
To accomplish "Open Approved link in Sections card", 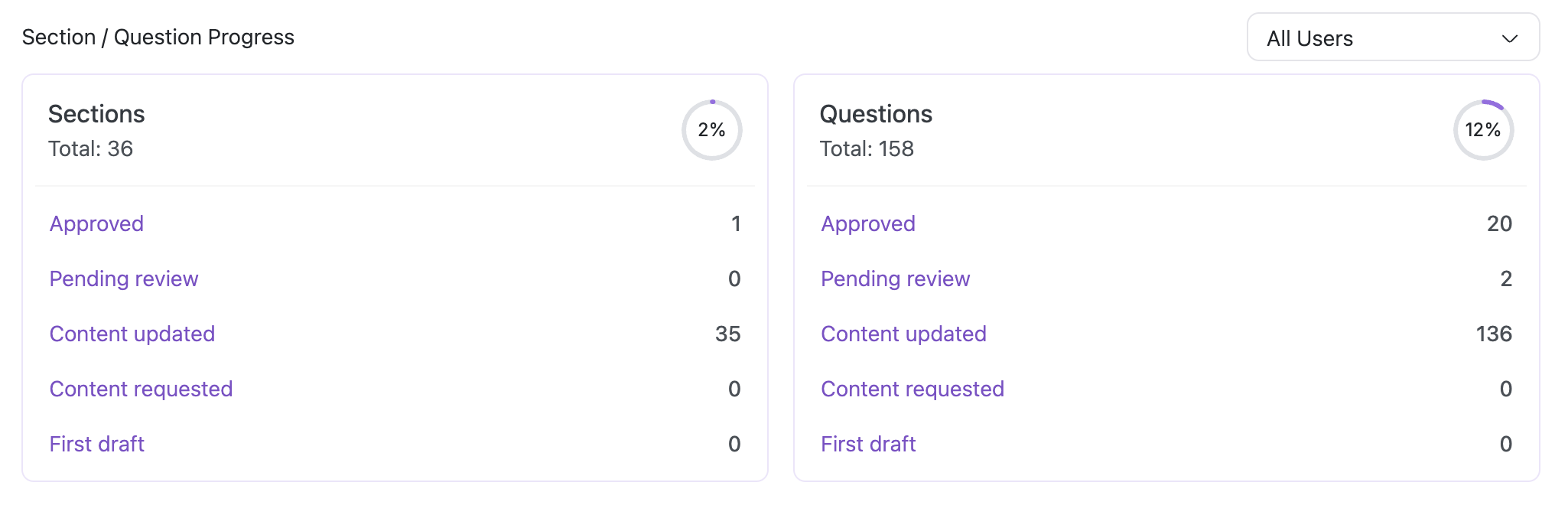I will (96, 223).
